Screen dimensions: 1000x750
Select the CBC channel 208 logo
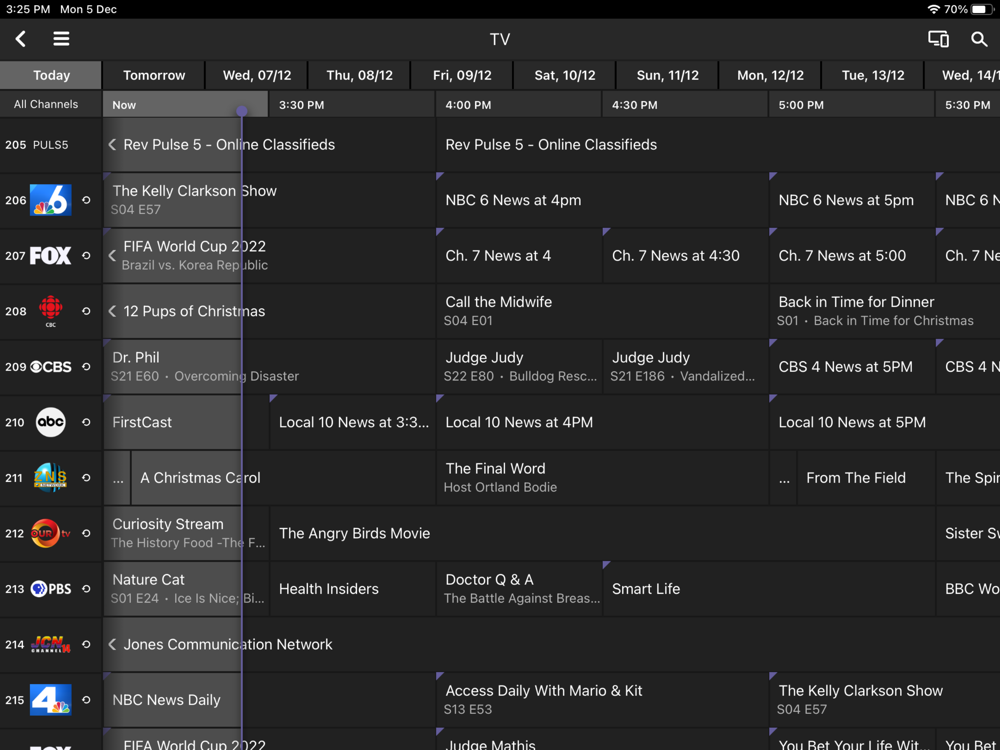pos(50,311)
